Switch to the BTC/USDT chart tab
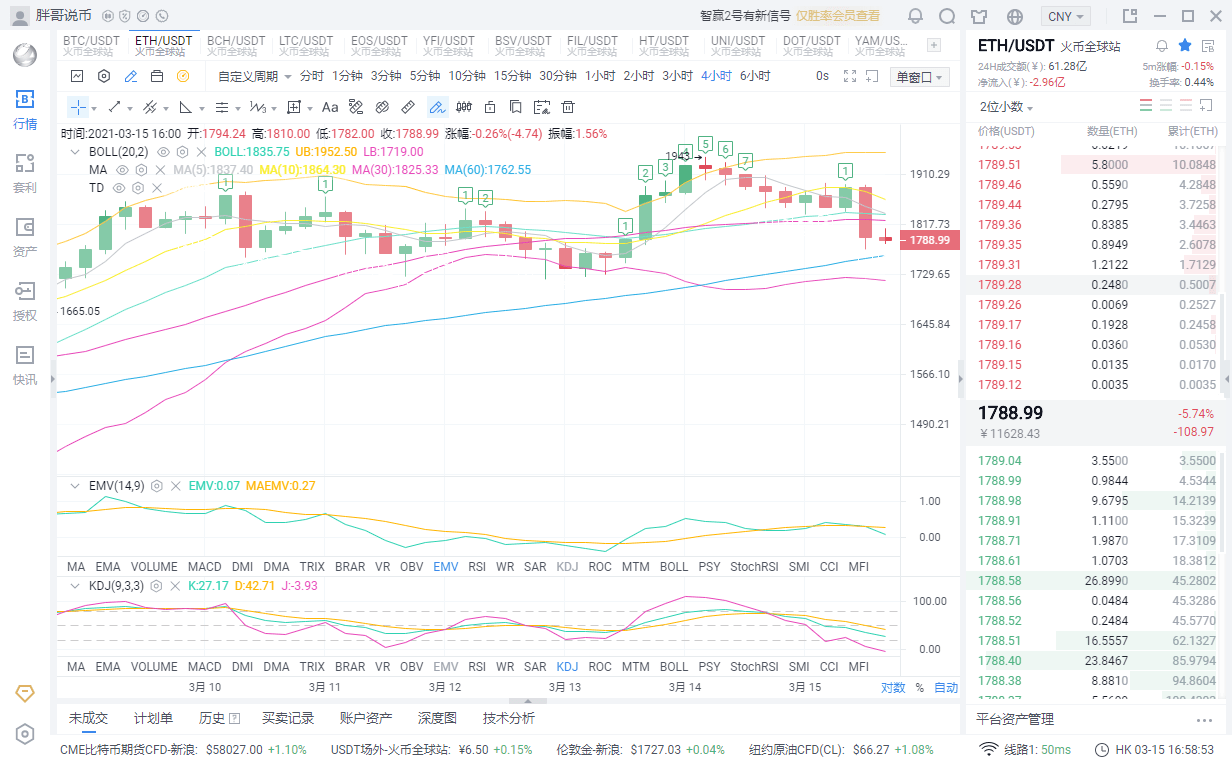Image resolution: width=1232 pixels, height=765 pixels. (x=91, y=45)
